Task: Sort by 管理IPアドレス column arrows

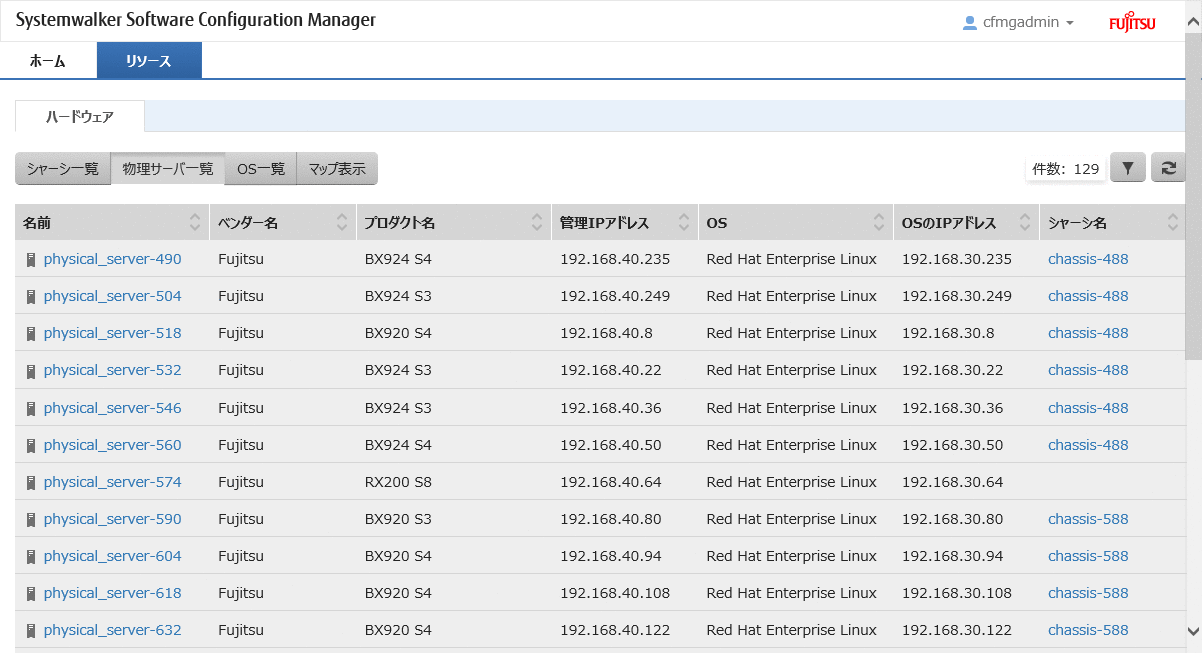Action: pyautogui.click(x=684, y=223)
